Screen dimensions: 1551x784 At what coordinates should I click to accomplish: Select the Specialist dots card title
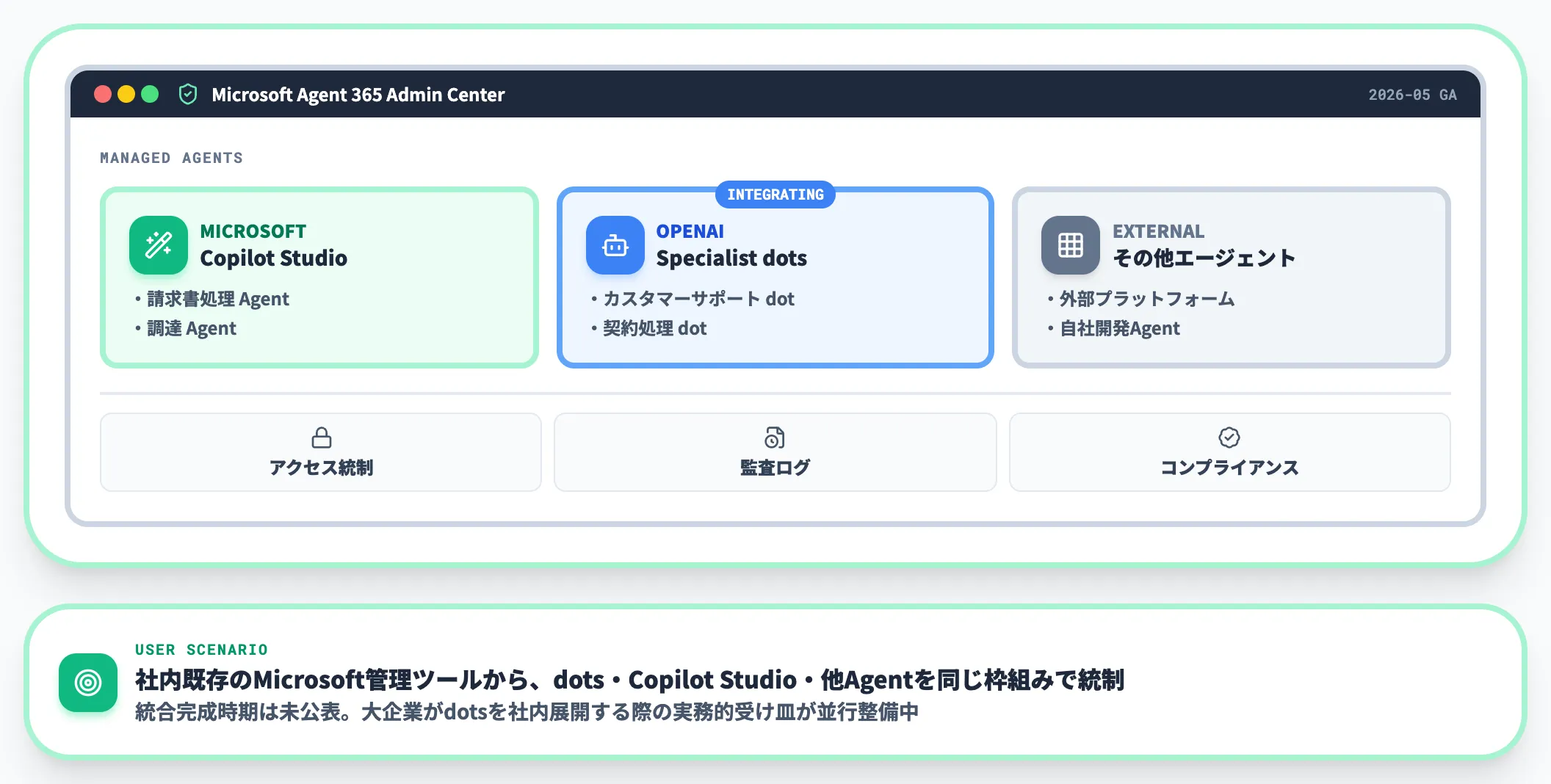pos(731,258)
